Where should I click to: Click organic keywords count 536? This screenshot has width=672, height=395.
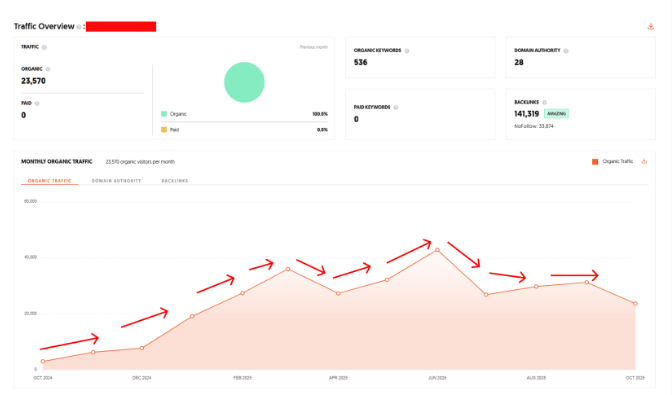coord(360,63)
